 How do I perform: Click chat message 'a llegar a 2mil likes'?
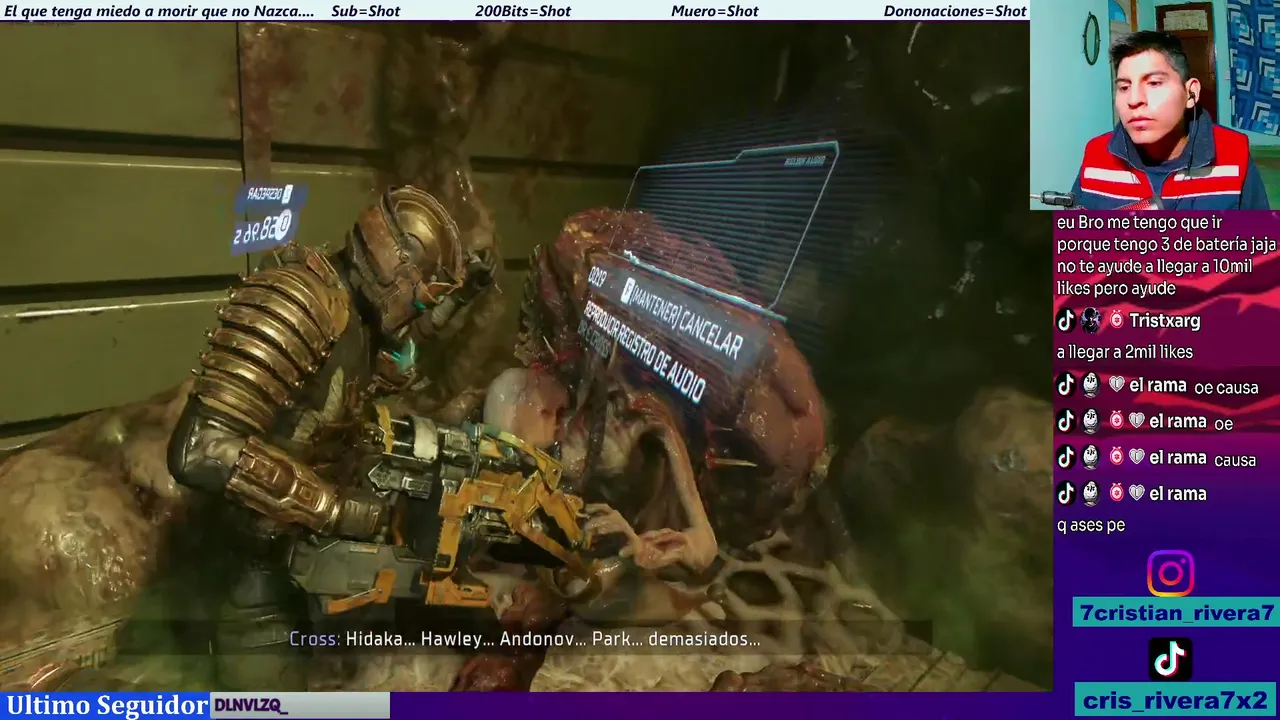1125,352
